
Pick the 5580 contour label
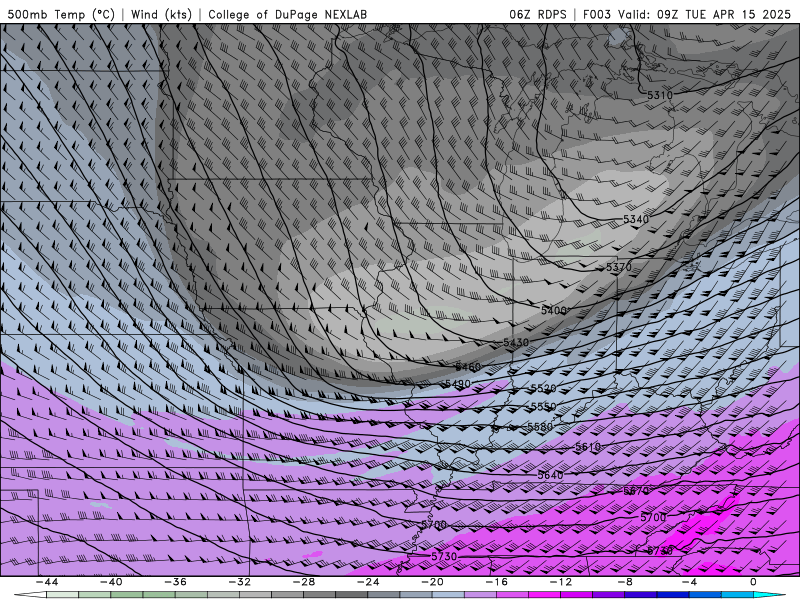point(540,427)
